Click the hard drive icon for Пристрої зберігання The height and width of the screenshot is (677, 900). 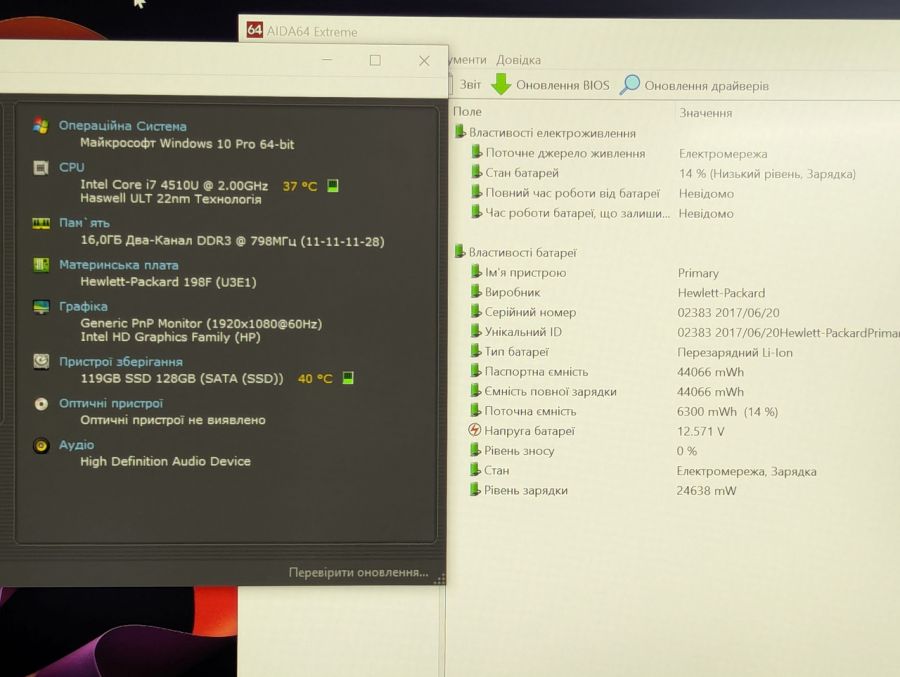(x=41, y=361)
